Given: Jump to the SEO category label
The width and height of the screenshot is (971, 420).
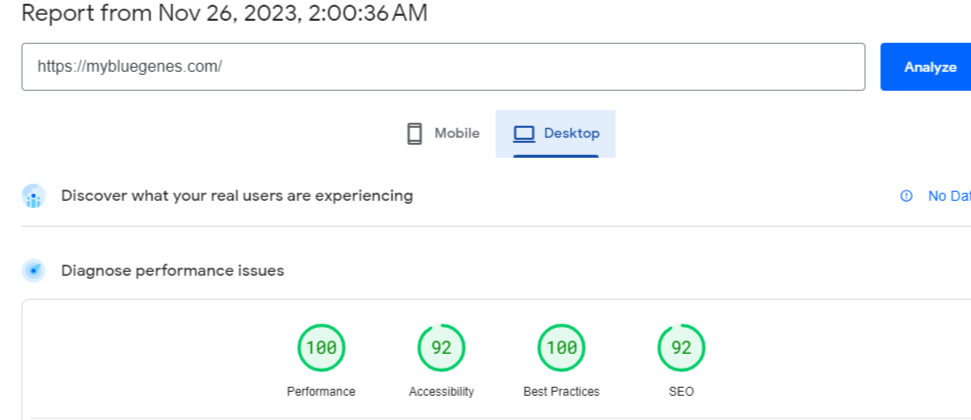Looking at the screenshot, I should click(x=681, y=392).
